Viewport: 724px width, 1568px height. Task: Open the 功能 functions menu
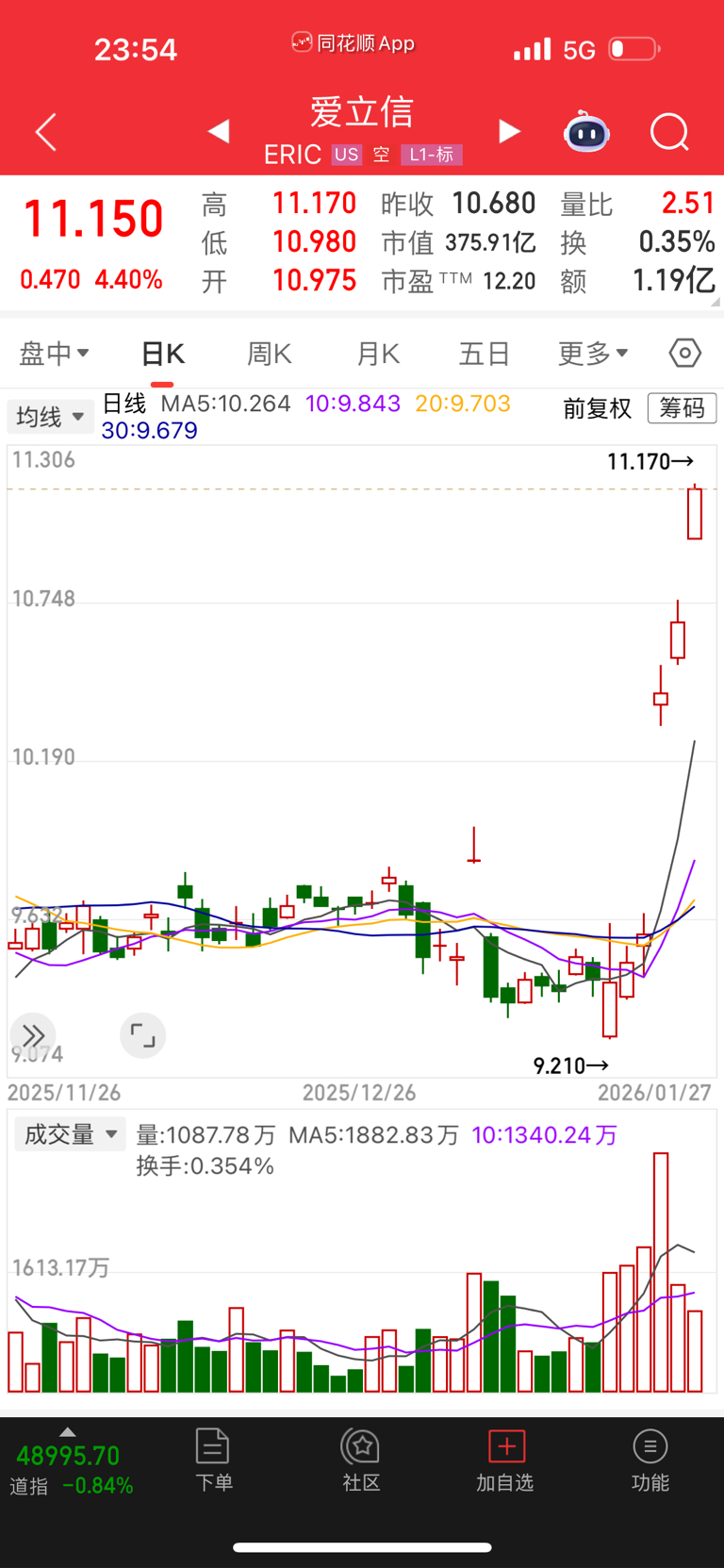[x=650, y=1460]
